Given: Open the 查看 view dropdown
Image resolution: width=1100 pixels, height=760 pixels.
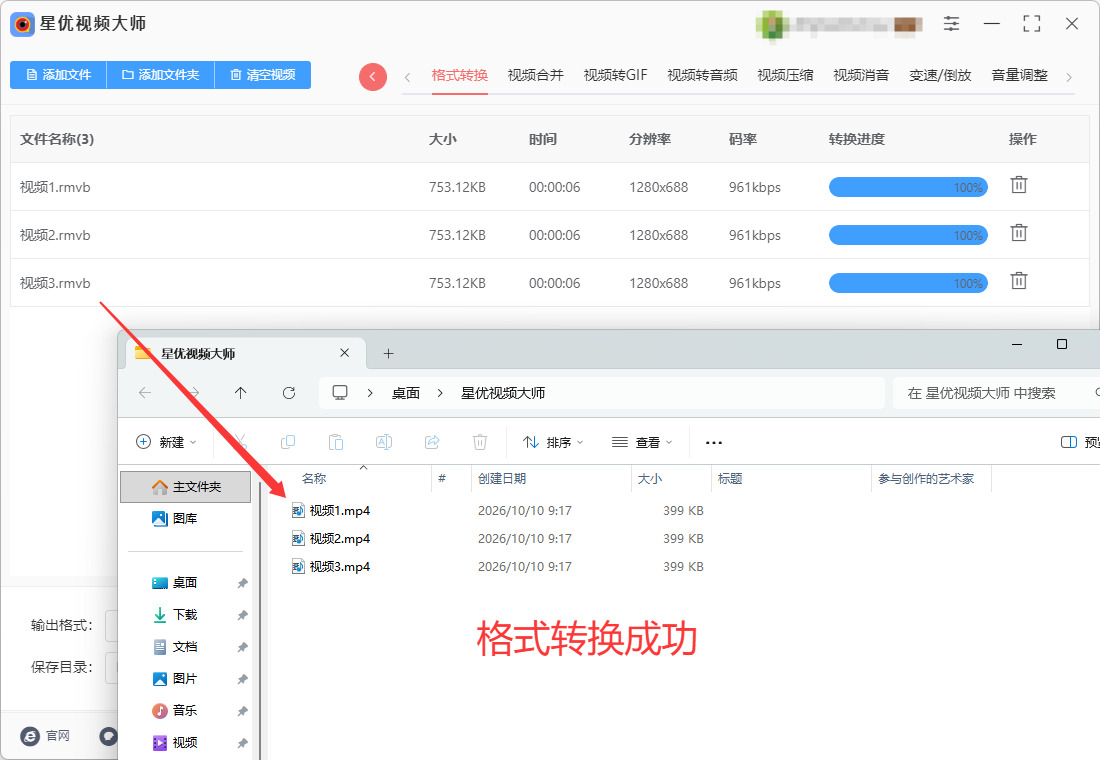Looking at the screenshot, I should 642,442.
